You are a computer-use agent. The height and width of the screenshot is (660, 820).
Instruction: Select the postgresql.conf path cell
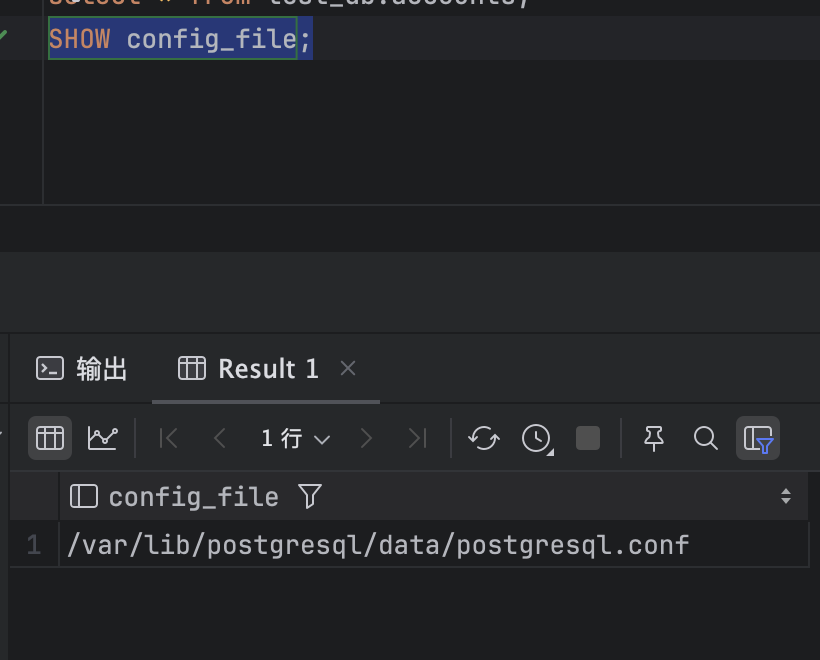(x=378, y=545)
